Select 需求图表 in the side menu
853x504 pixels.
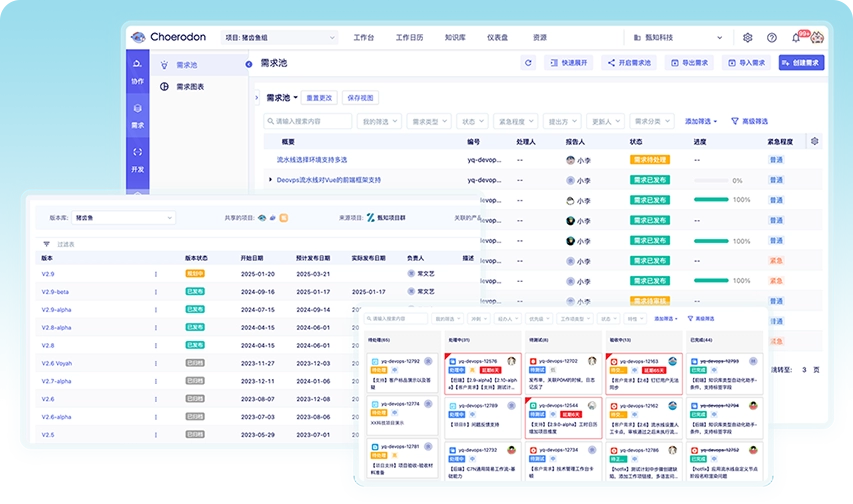click(x=199, y=87)
